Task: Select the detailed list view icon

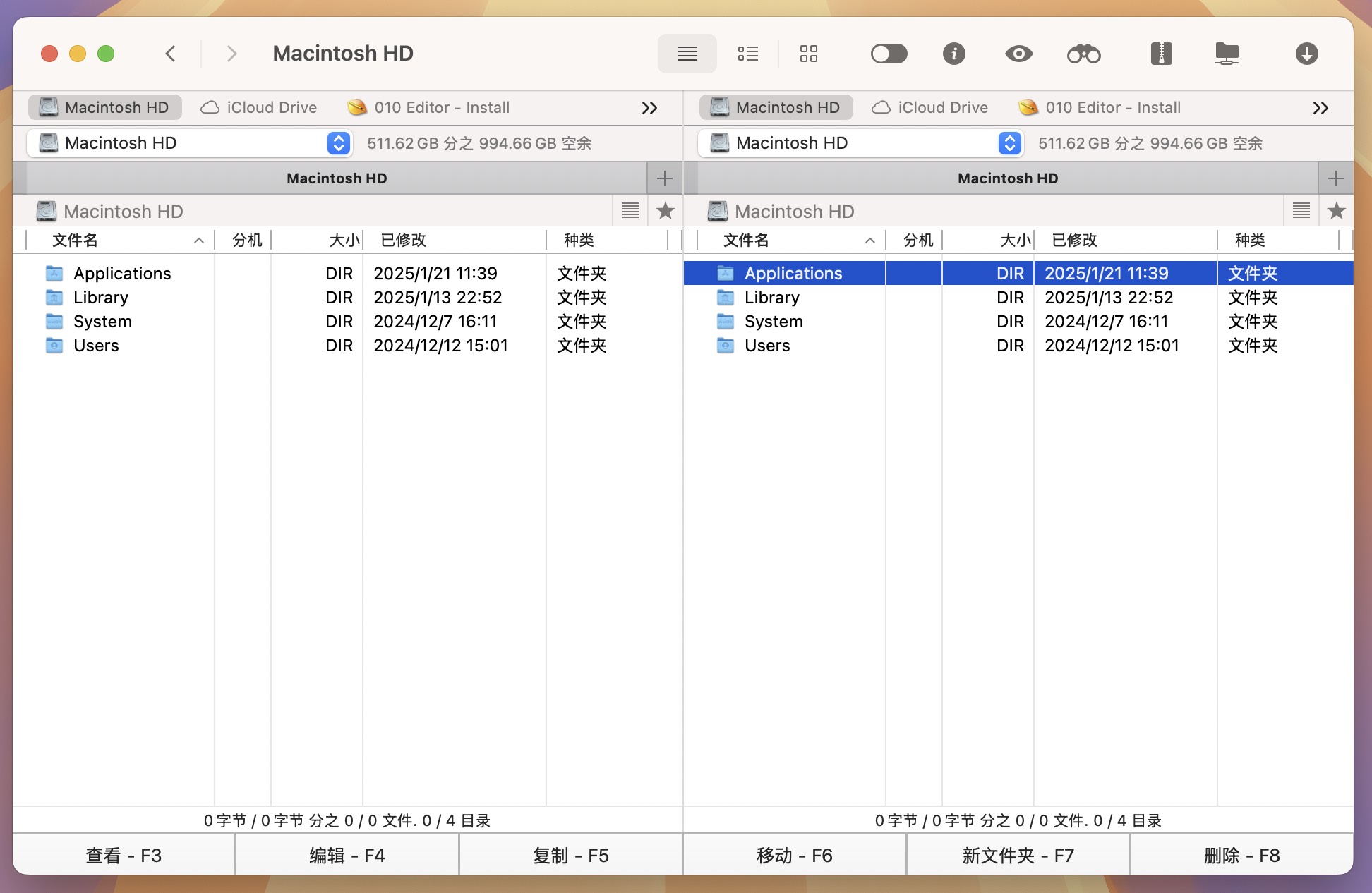Action: click(x=747, y=53)
